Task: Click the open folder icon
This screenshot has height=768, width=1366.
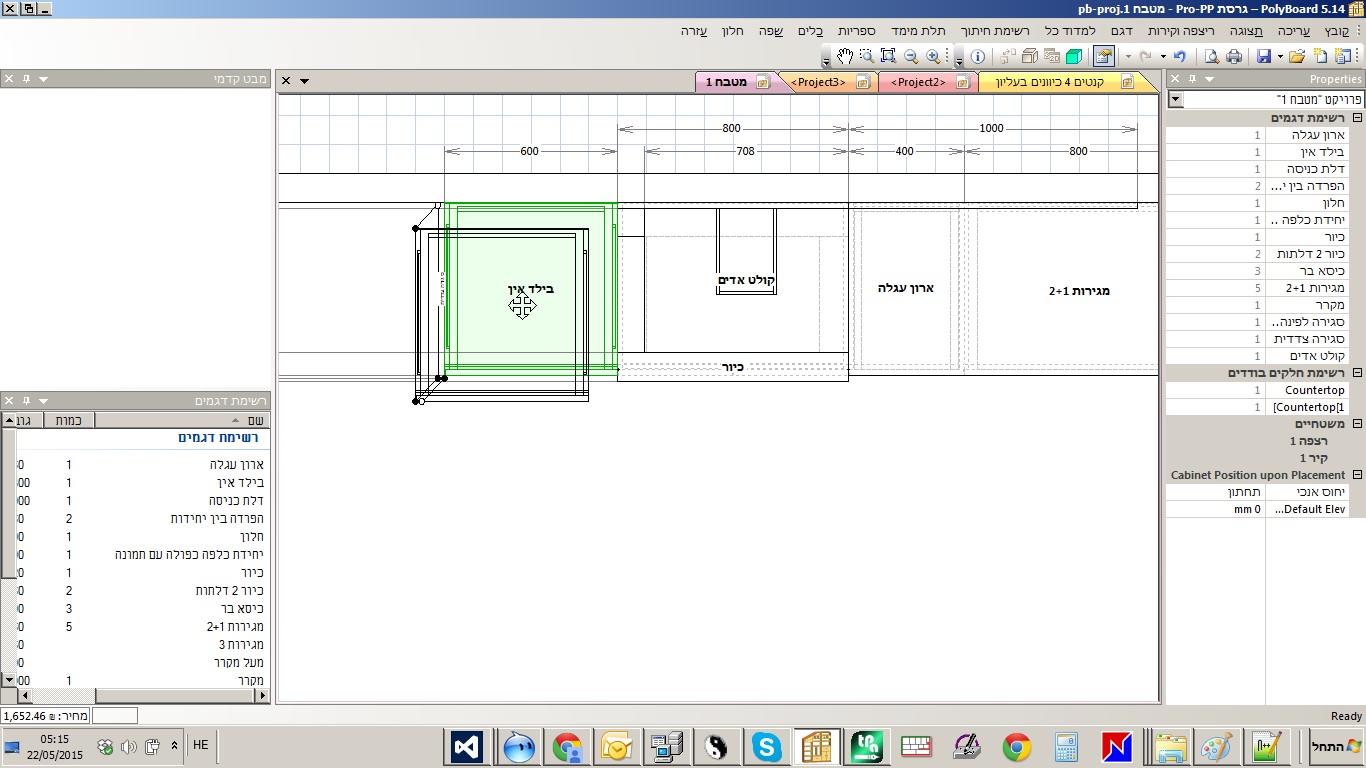Action: coord(1297,56)
